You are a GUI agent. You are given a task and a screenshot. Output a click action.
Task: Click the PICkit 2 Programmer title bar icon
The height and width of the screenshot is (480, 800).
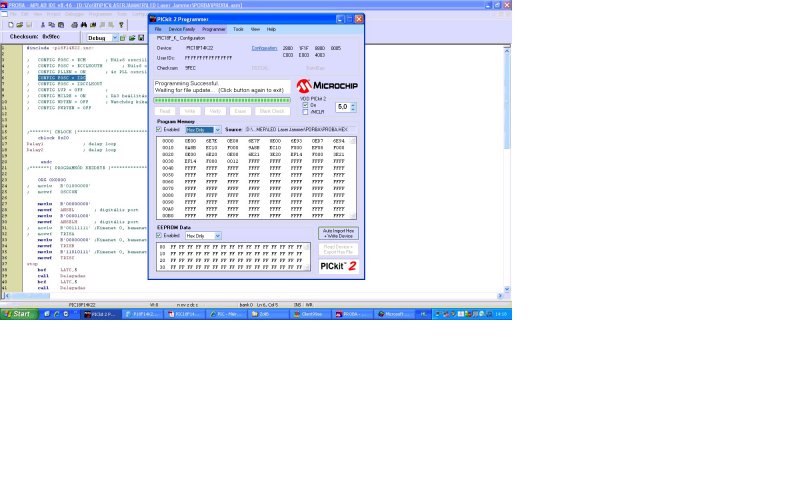click(x=153, y=19)
